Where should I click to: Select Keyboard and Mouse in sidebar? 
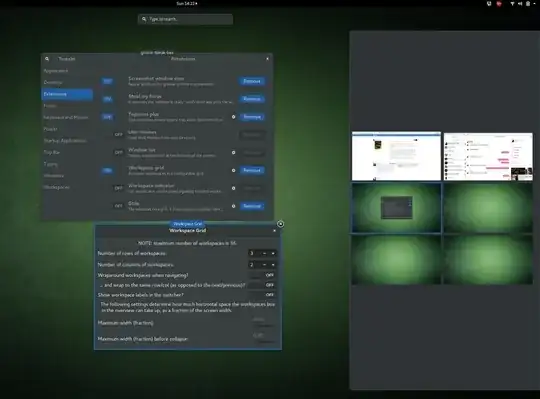67,117
